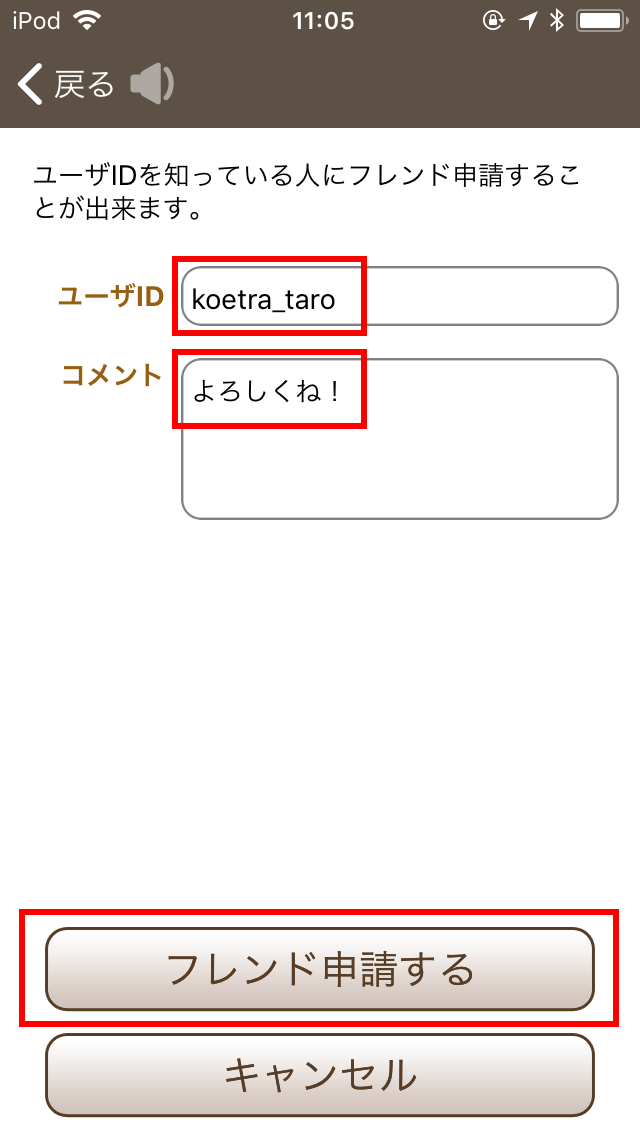The width and height of the screenshot is (640, 1136).
Task: Tap the koetra_taro text in field
Action: [263, 299]
